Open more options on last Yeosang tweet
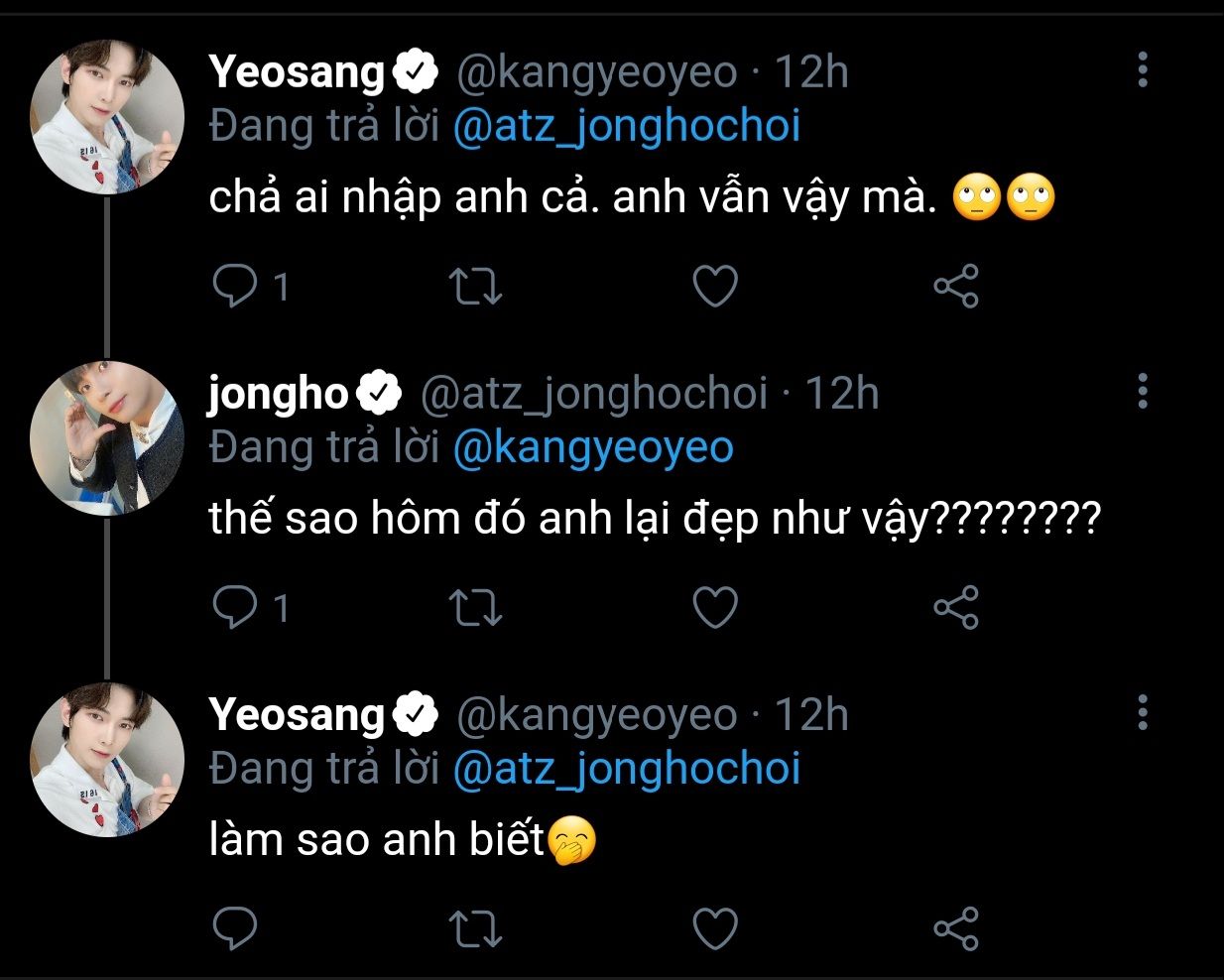 click(1143, 712)
